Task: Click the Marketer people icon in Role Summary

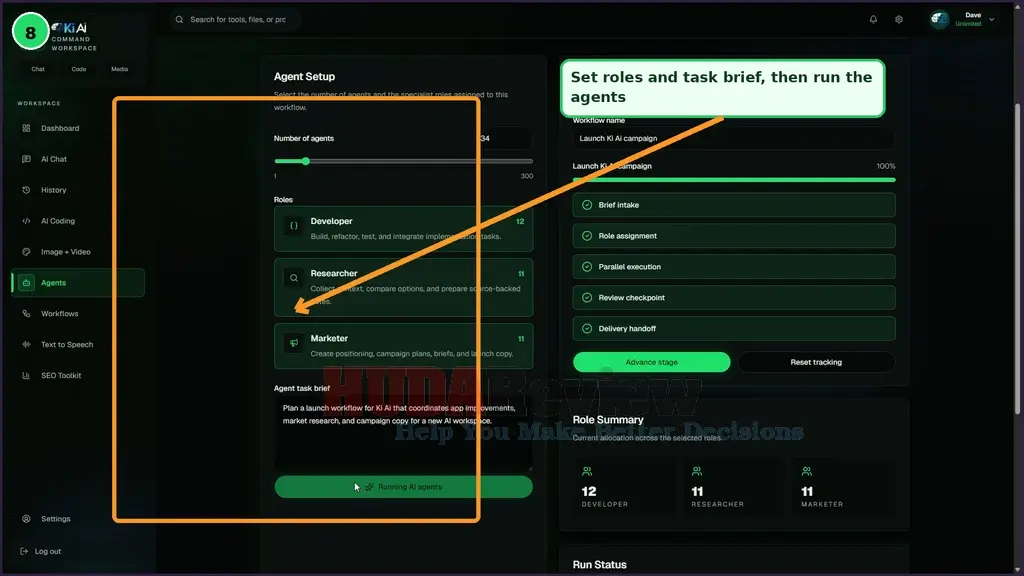Action: (807, 471)
